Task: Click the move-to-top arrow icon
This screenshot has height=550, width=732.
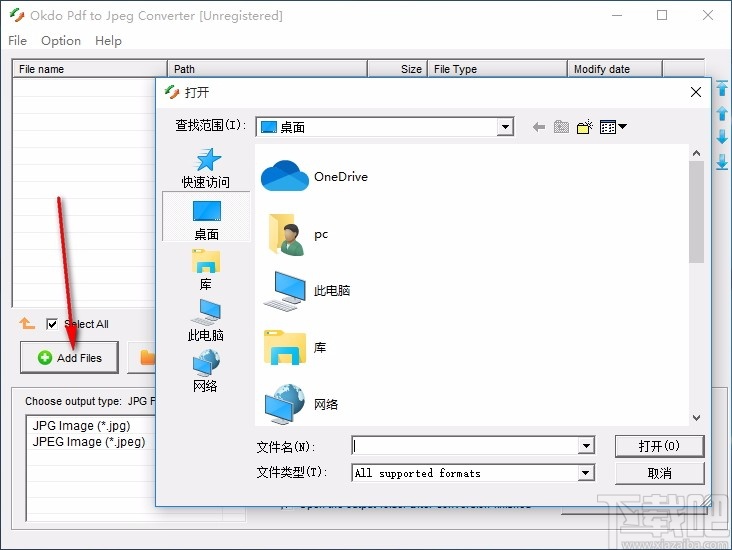Action: click(x=722, y=89)
